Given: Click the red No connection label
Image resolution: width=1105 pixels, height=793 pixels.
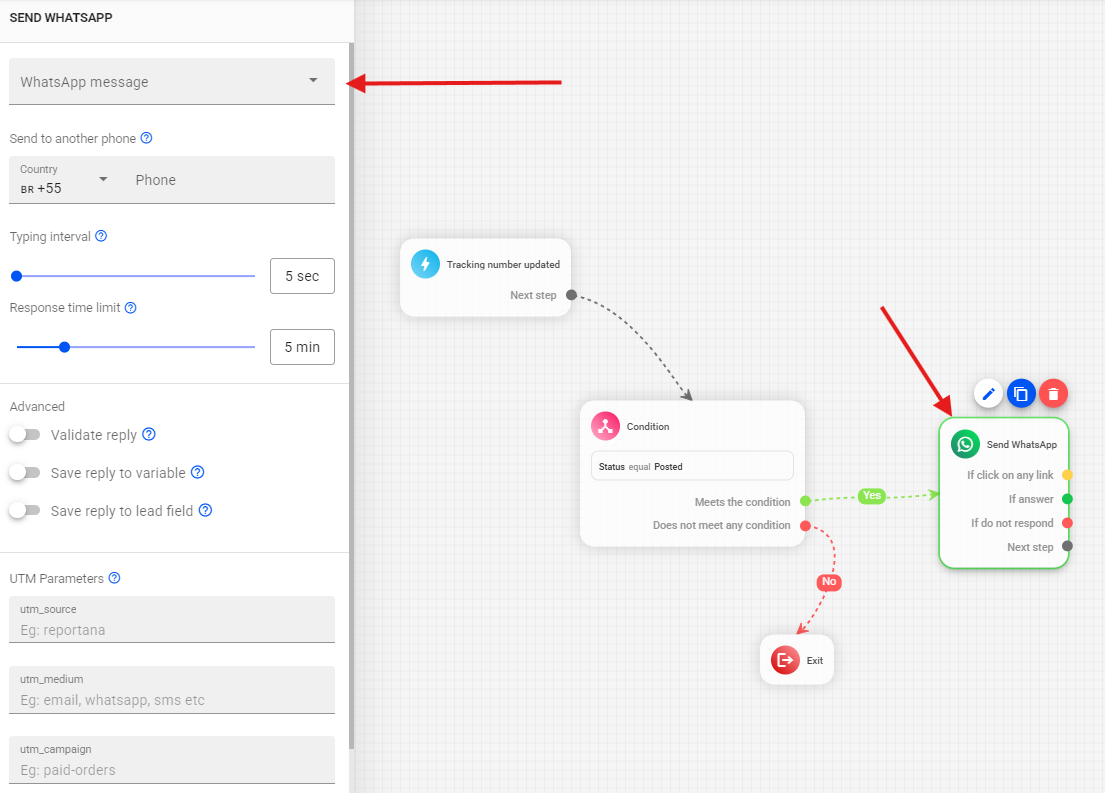Looking at the screenshot, I should (x=828, y=582).
